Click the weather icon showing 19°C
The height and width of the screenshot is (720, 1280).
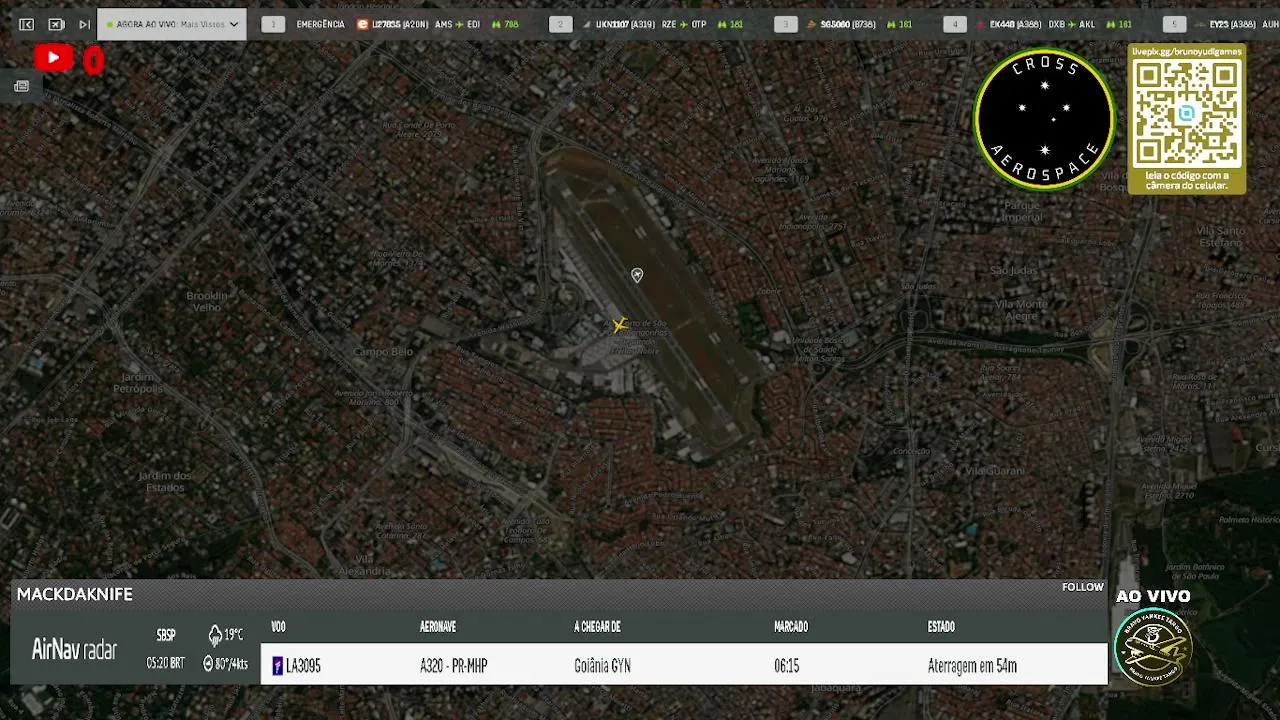coord(215,635)
